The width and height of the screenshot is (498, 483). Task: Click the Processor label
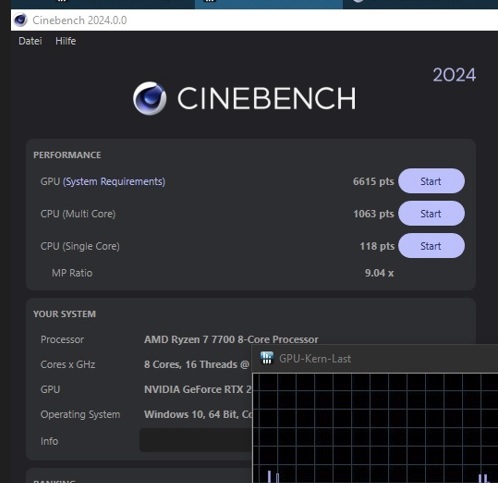(62, 339)
